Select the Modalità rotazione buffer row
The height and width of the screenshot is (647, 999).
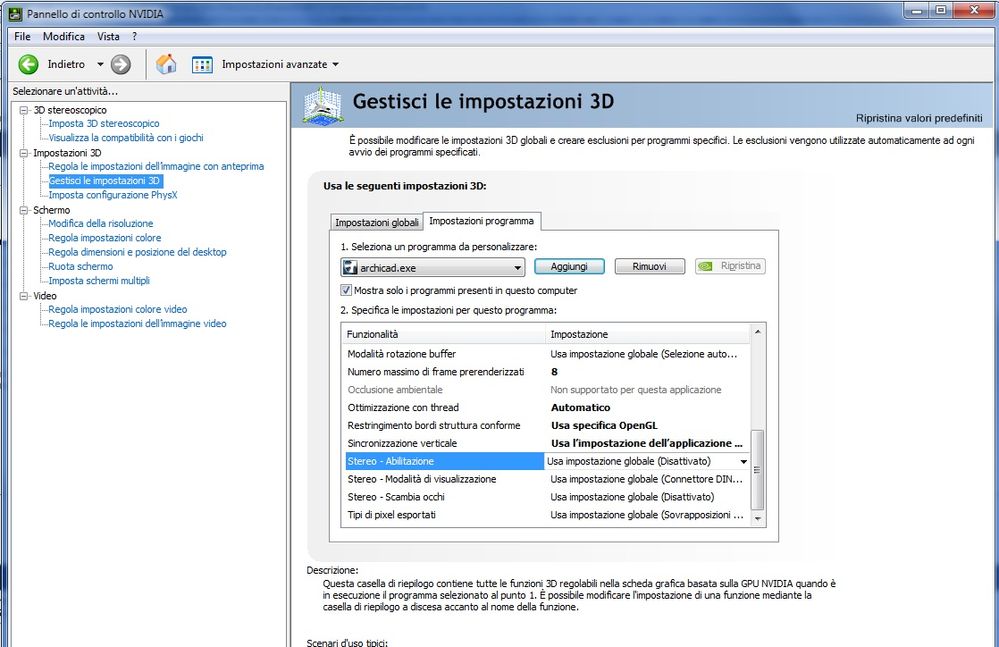tap(547, 354)
